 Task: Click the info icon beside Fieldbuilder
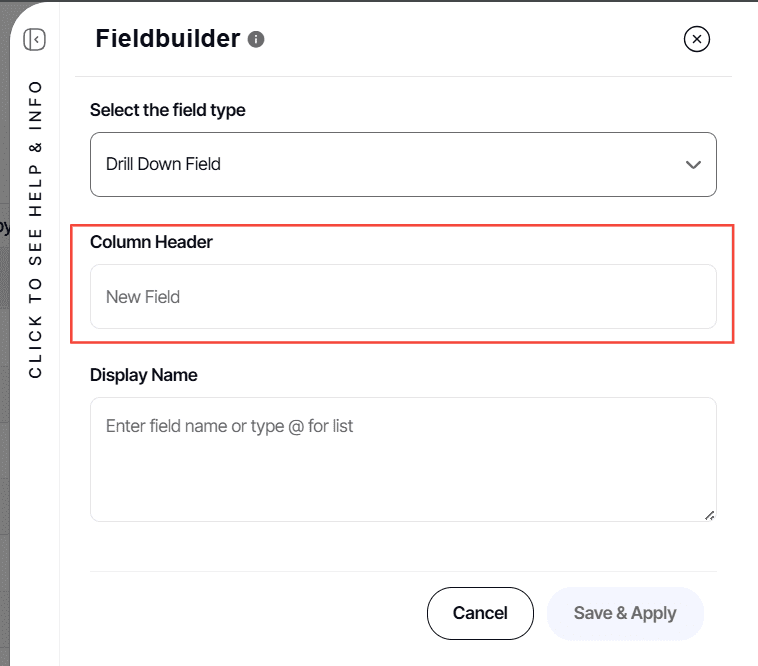point(256,39)
